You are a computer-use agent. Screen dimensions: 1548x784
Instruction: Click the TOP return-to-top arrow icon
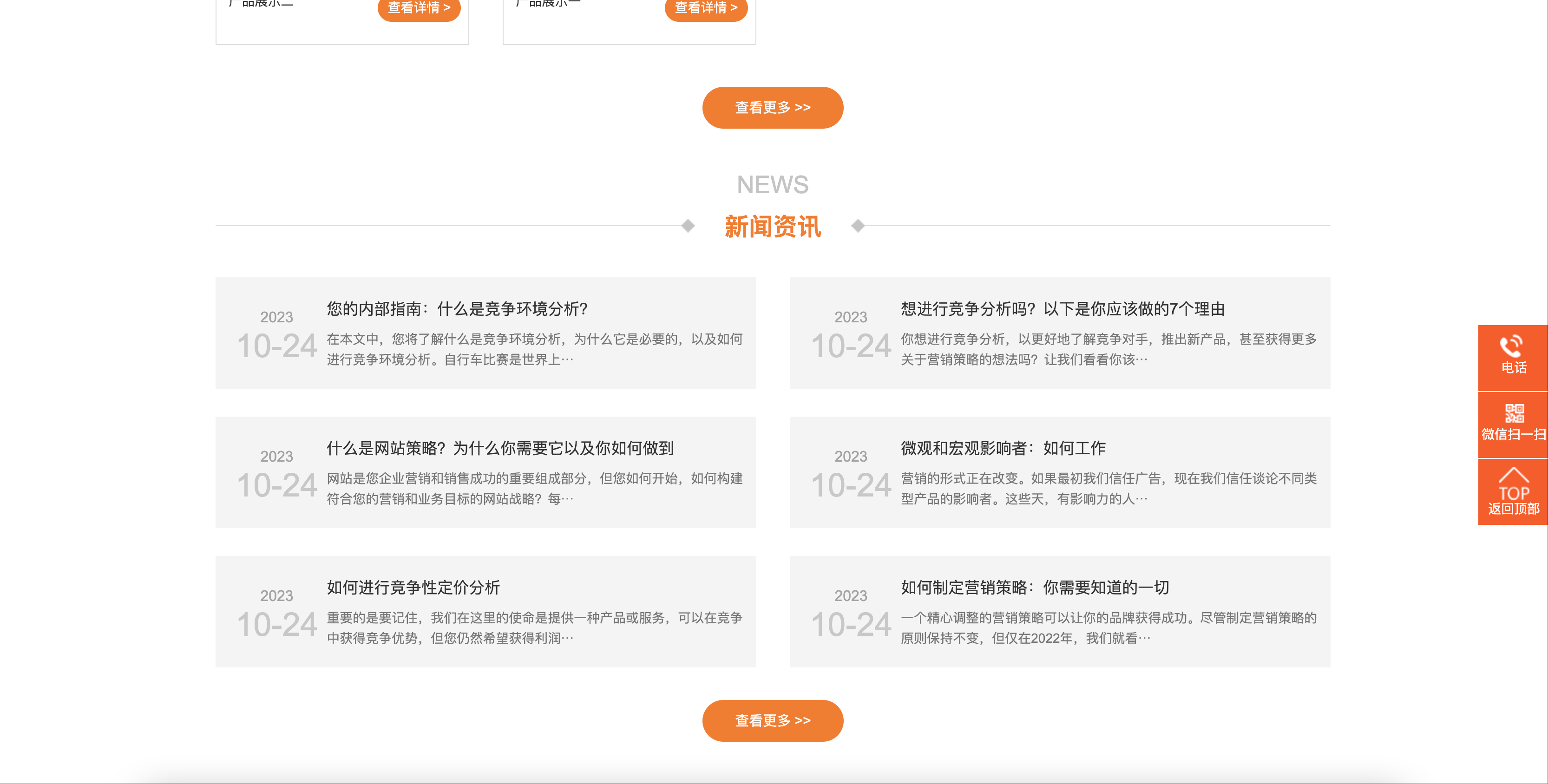click(x=1513, y=484)
